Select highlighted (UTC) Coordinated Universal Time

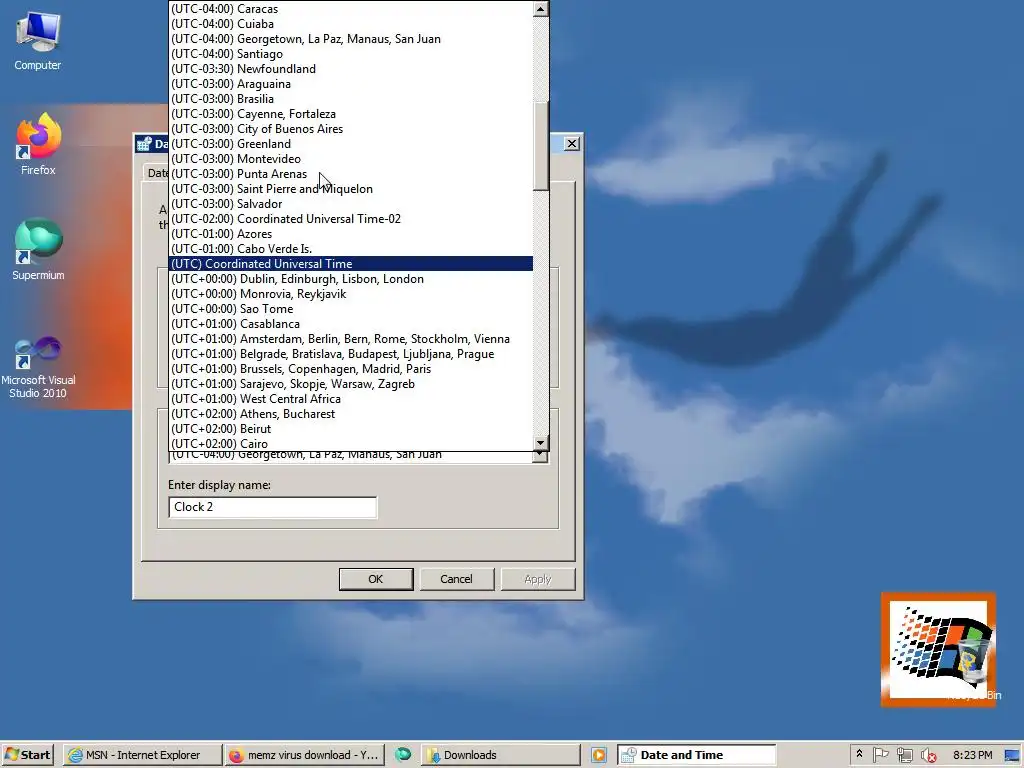[351, 264]
